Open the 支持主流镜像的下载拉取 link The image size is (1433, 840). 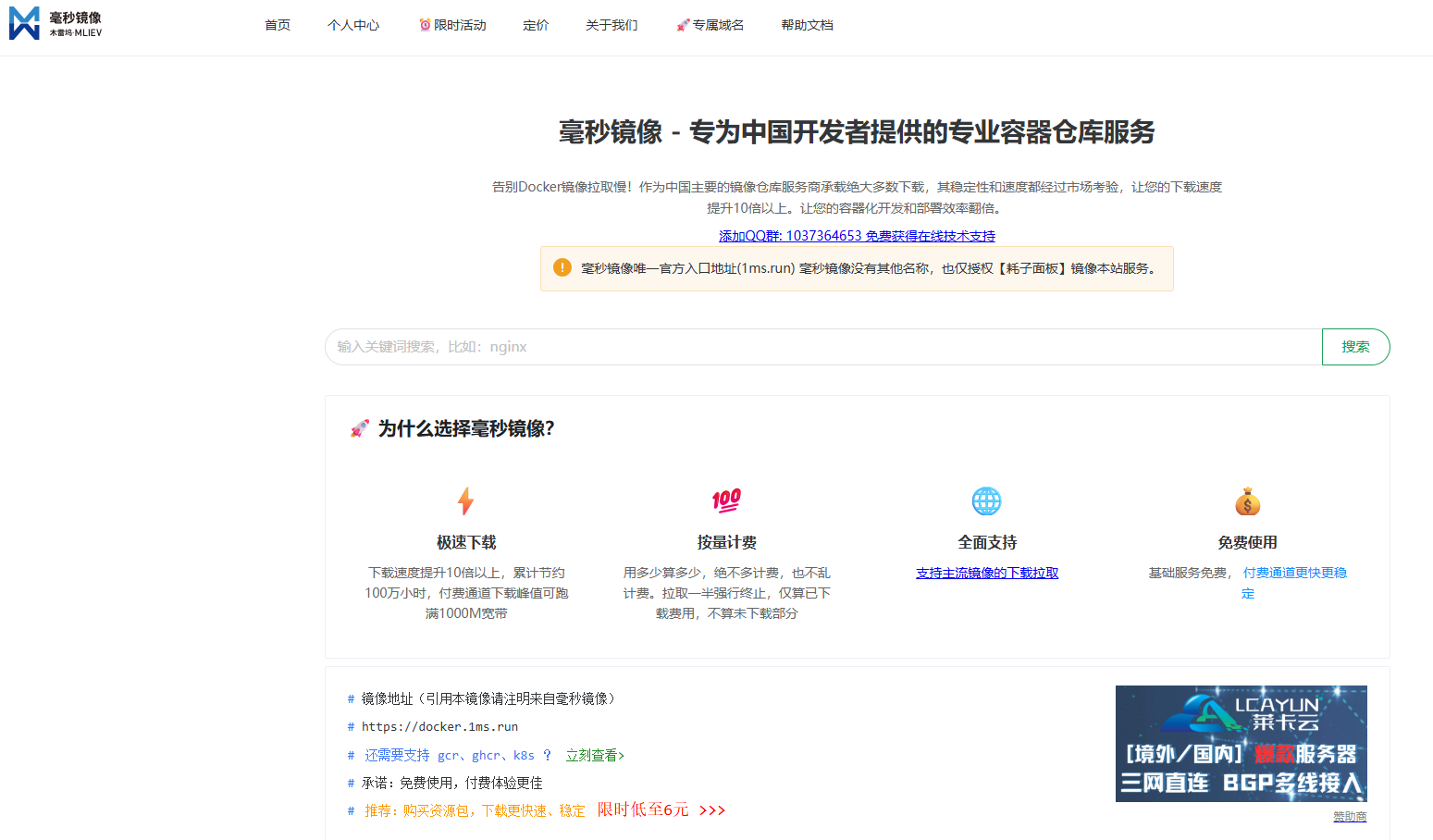coord(987,573)
